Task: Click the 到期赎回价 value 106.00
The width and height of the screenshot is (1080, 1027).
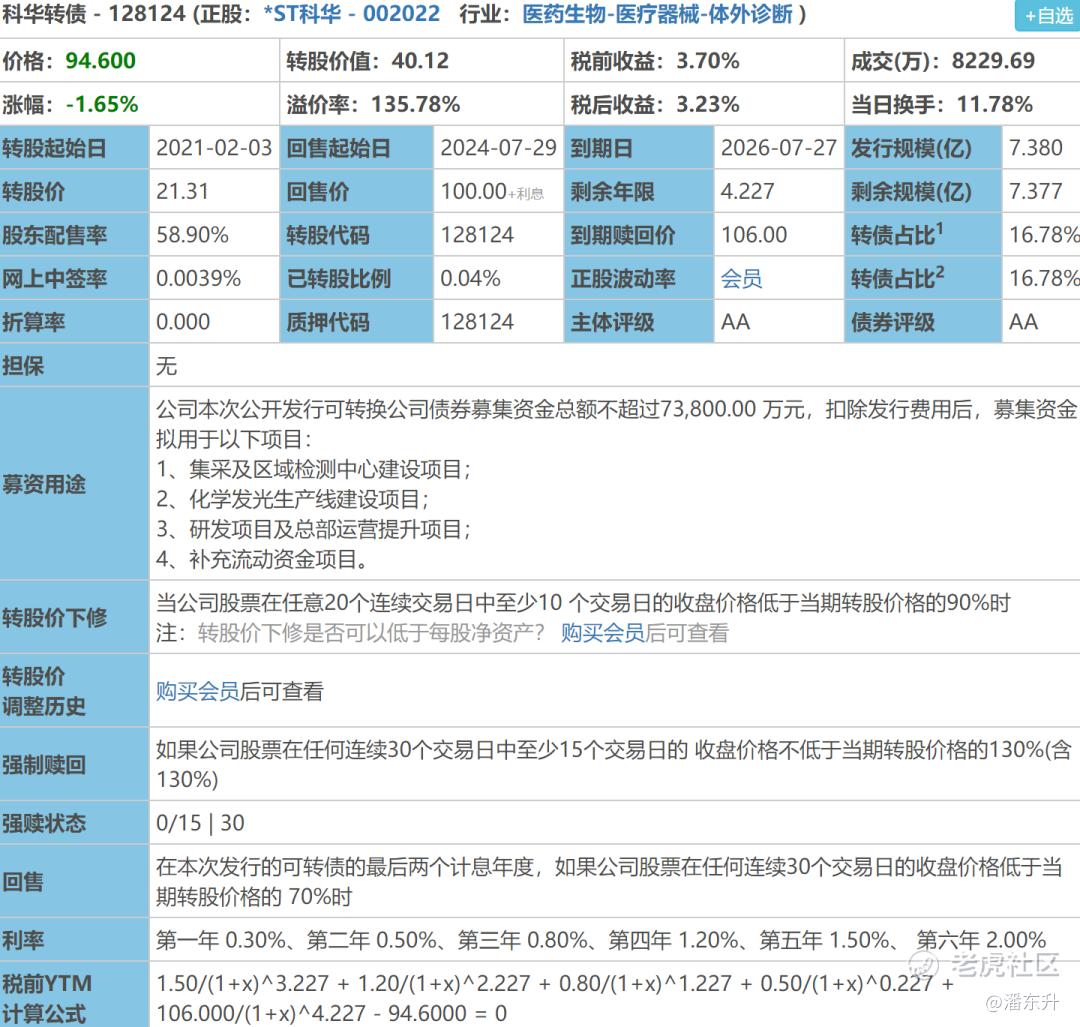Action: [x=754, y=235]
